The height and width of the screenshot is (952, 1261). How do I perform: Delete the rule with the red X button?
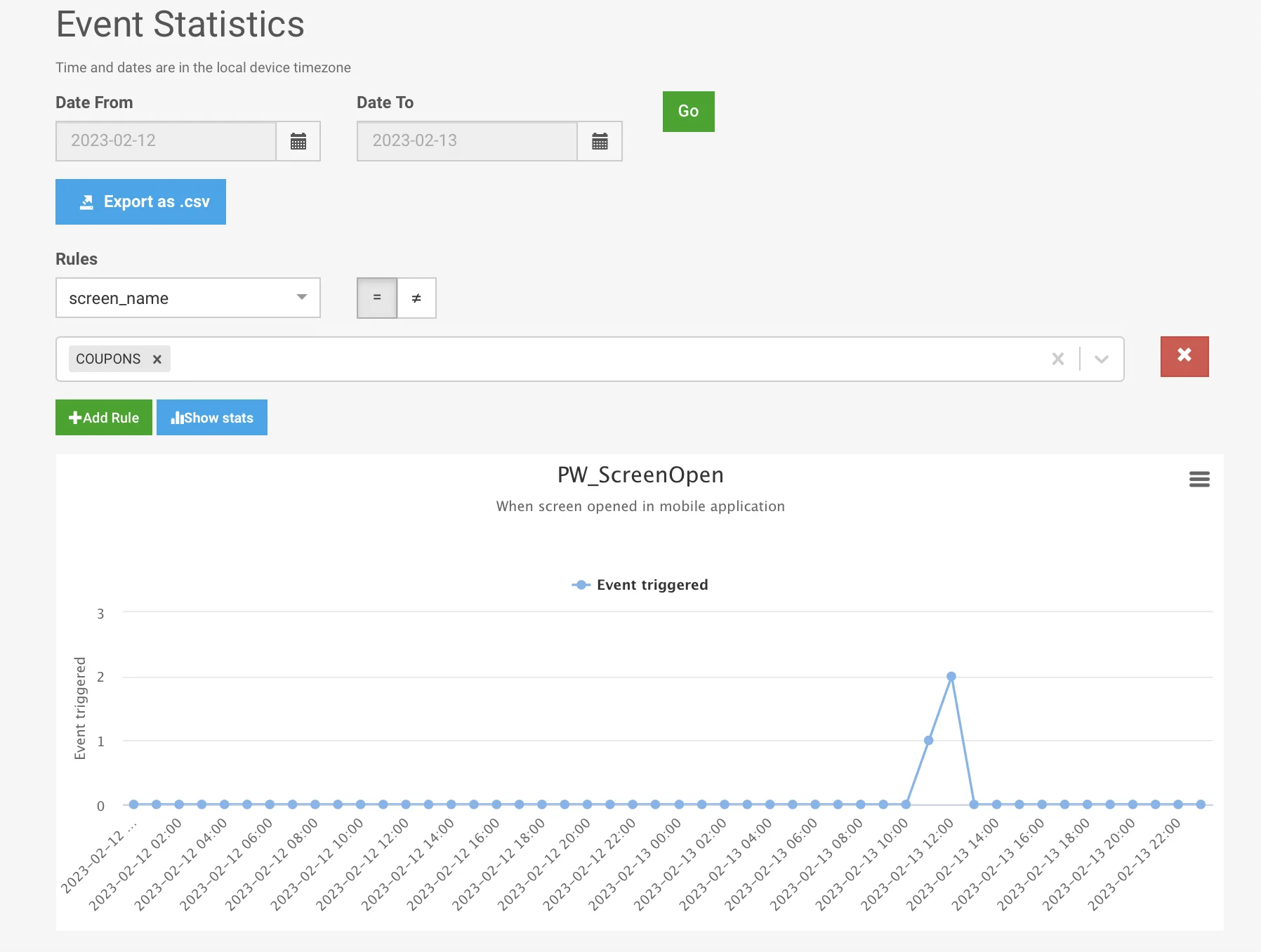coord(1184,357)
